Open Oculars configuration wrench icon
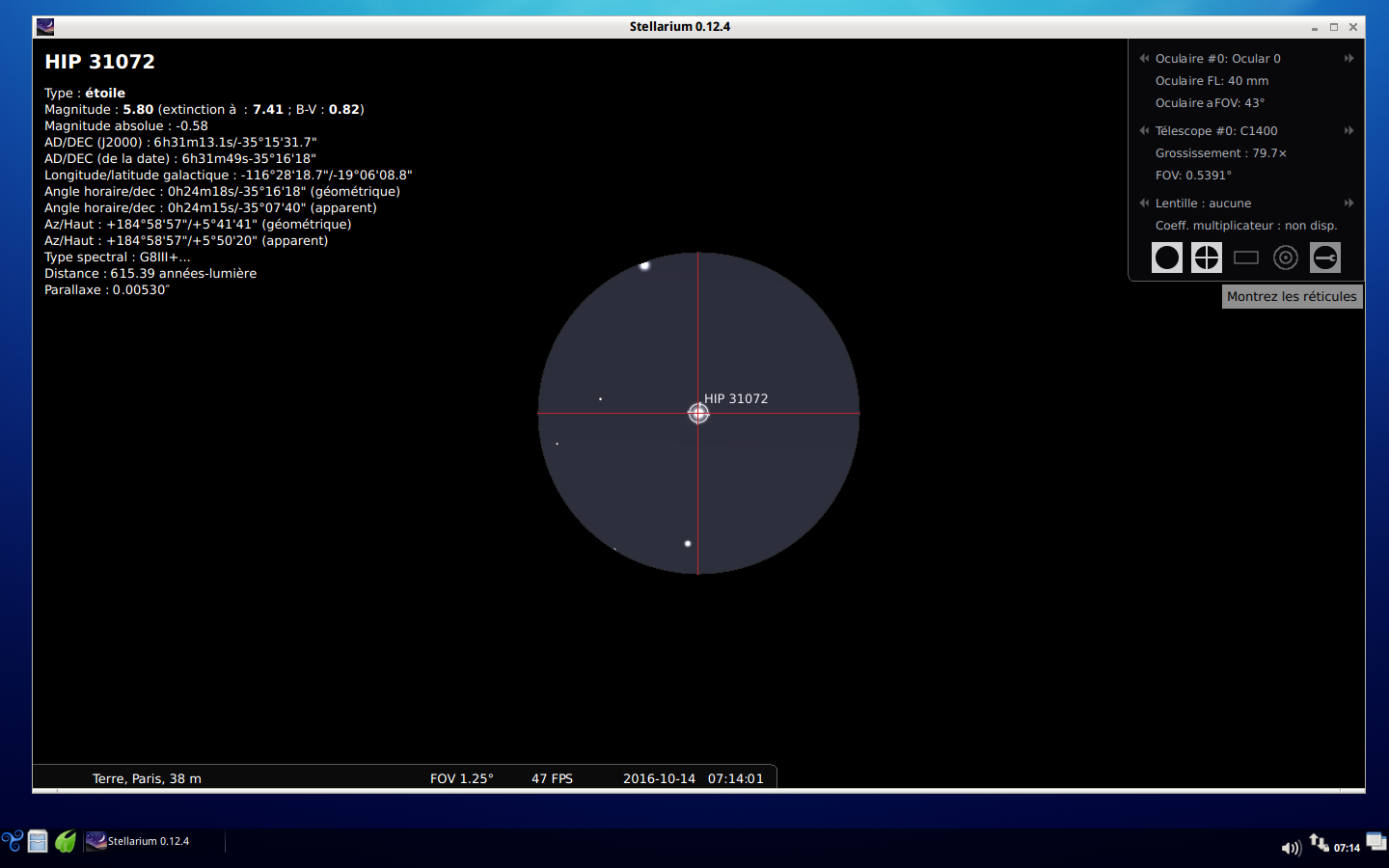The image size is (1389, 868). pyautogui.click(x=1325, y=258)
